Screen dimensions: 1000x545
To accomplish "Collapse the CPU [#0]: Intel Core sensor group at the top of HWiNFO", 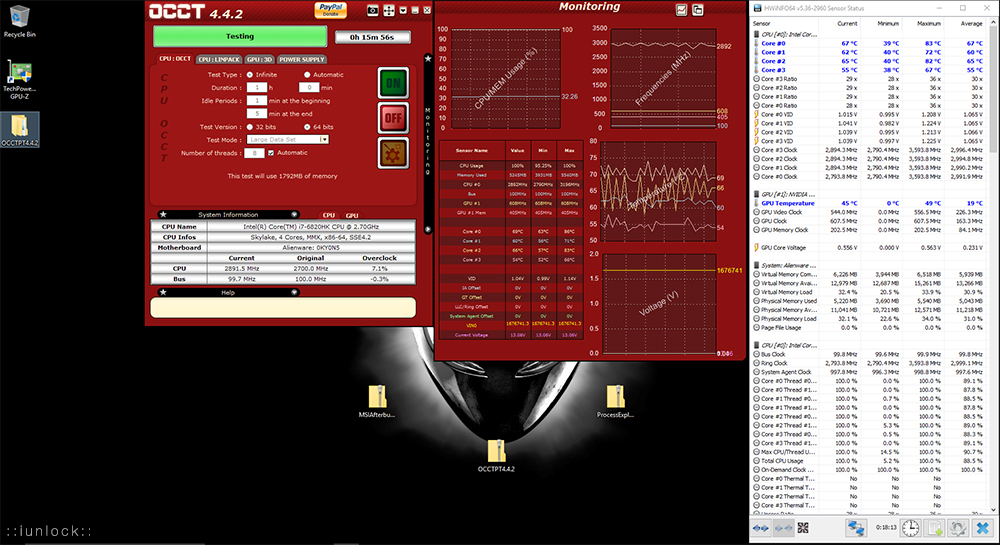I will pos(756,34).
